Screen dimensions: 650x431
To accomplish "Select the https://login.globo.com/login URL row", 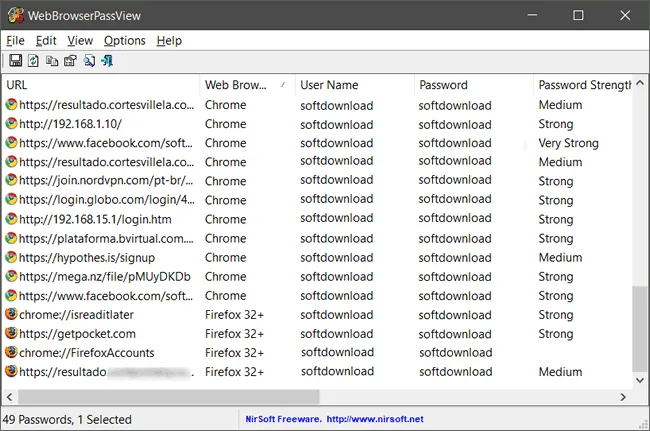I will (107, 200).
